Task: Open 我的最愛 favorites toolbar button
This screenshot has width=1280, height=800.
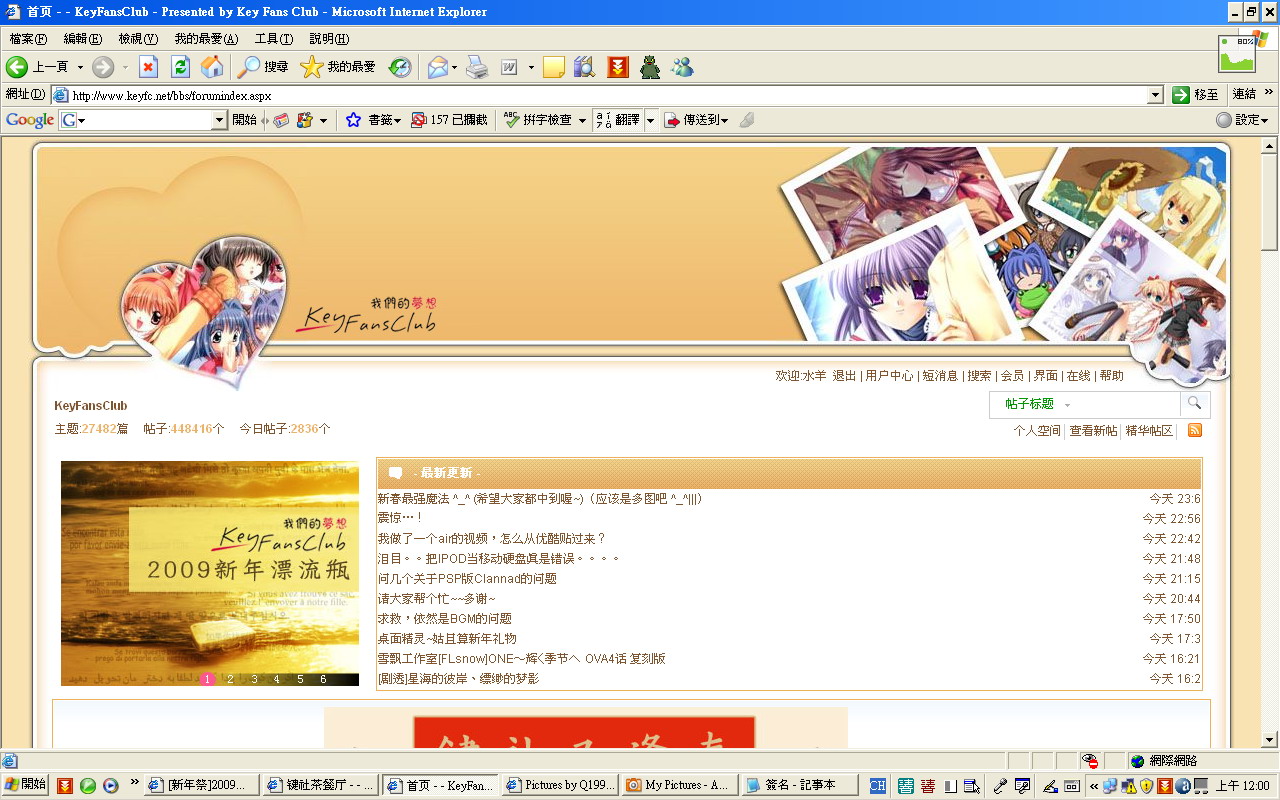Action: pyautogui.click(x=338, y=67)
